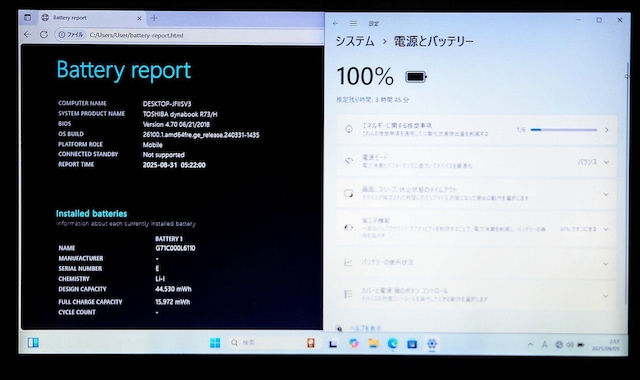Open Microsoft Edge from the taskbar
This screenshot has width=640, height=380.
point(393,344)
